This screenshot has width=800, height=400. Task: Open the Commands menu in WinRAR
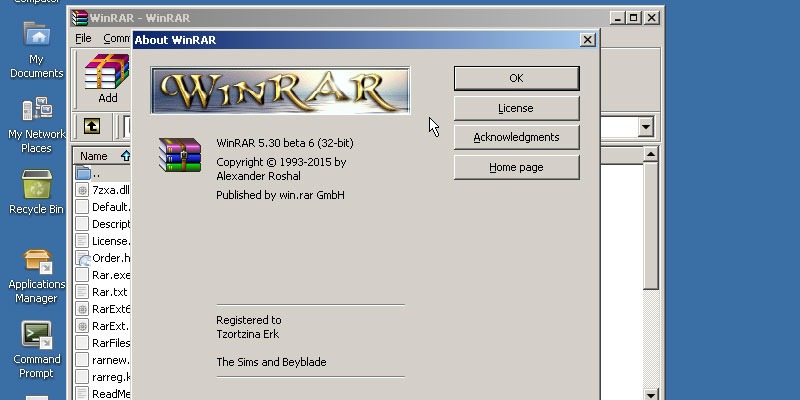(117, 38)
